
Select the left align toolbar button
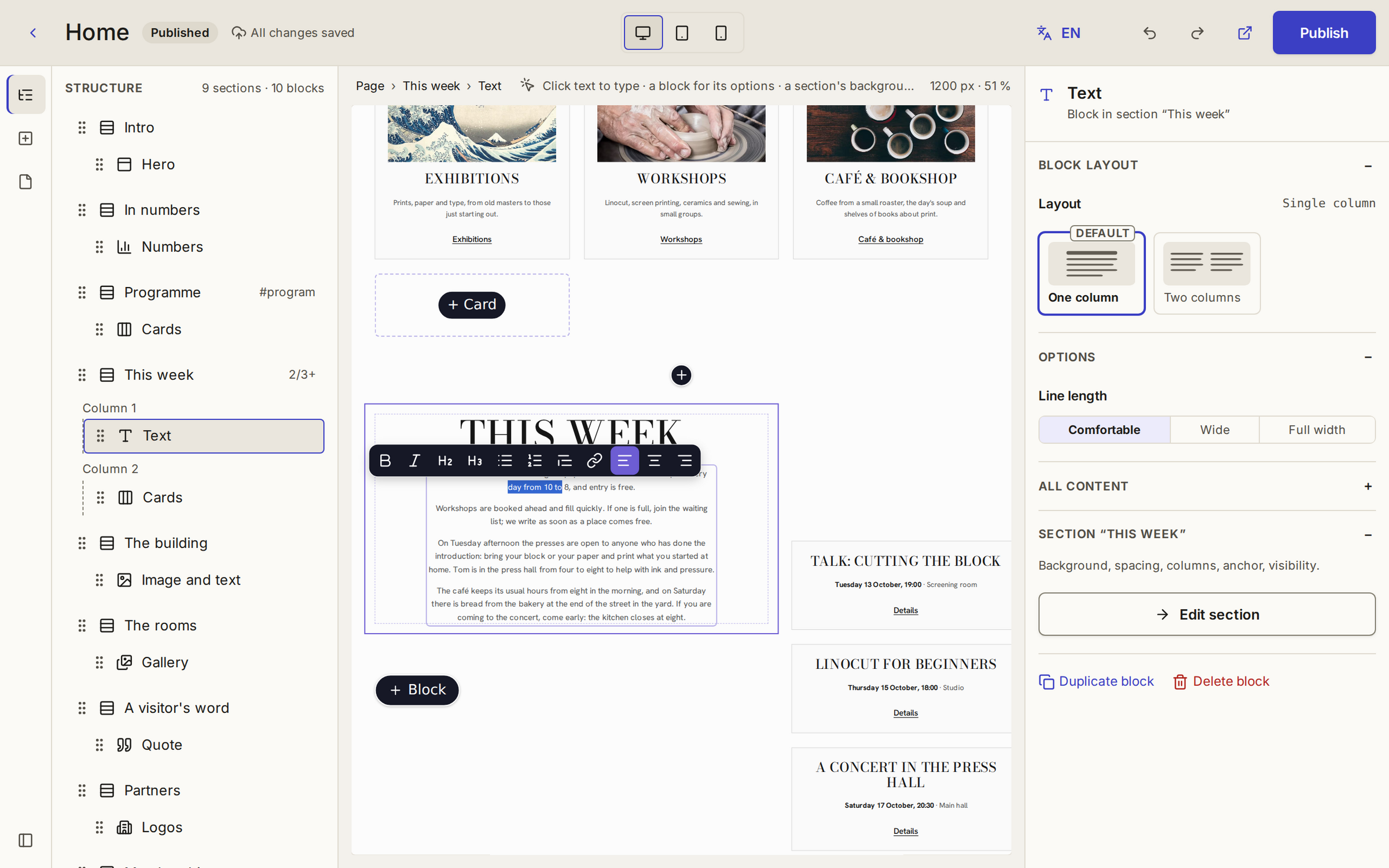pos(624,461)
